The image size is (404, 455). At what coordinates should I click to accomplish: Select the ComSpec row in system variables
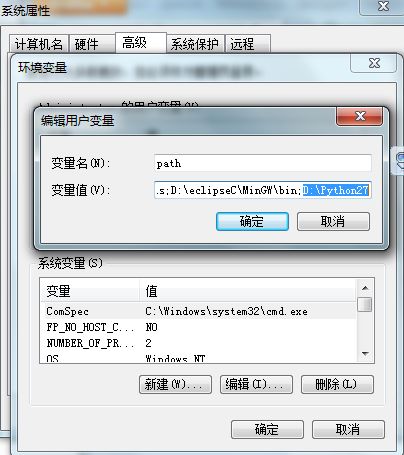click(x=199, y=311)
